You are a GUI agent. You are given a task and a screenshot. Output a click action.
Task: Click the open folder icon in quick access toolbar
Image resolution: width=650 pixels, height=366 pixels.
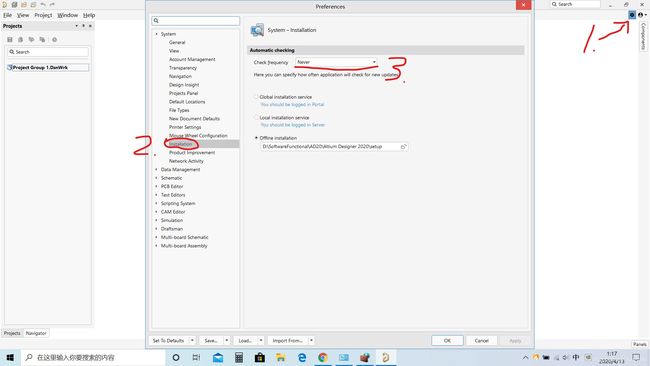pyautogui.click(x=24, y=5)
